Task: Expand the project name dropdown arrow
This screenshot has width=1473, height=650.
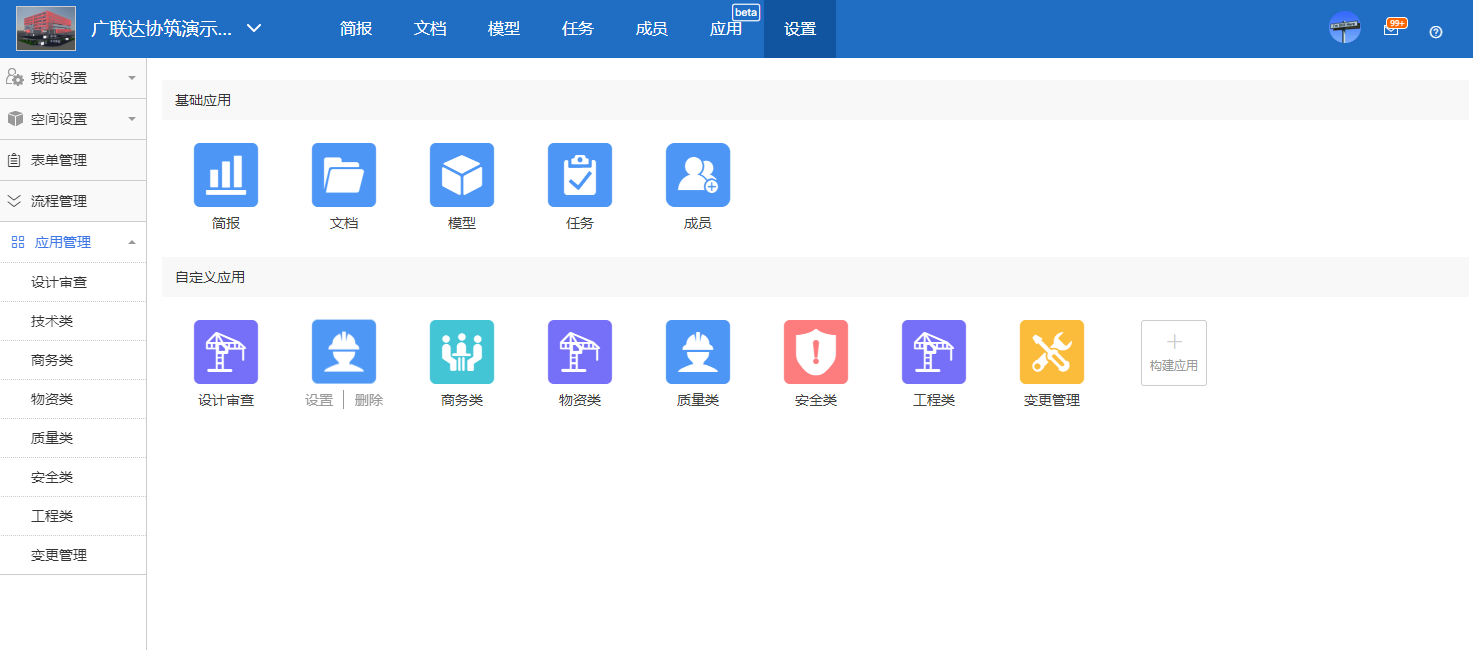Action: (253, 28)
